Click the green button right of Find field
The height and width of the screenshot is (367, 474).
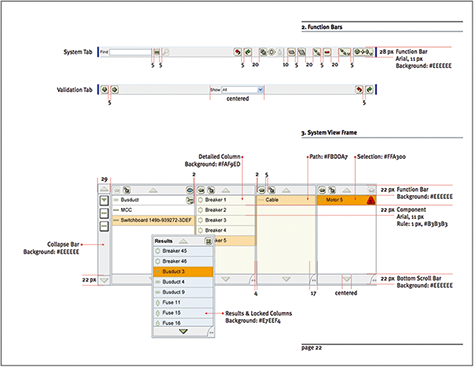(x=157, y=52)
